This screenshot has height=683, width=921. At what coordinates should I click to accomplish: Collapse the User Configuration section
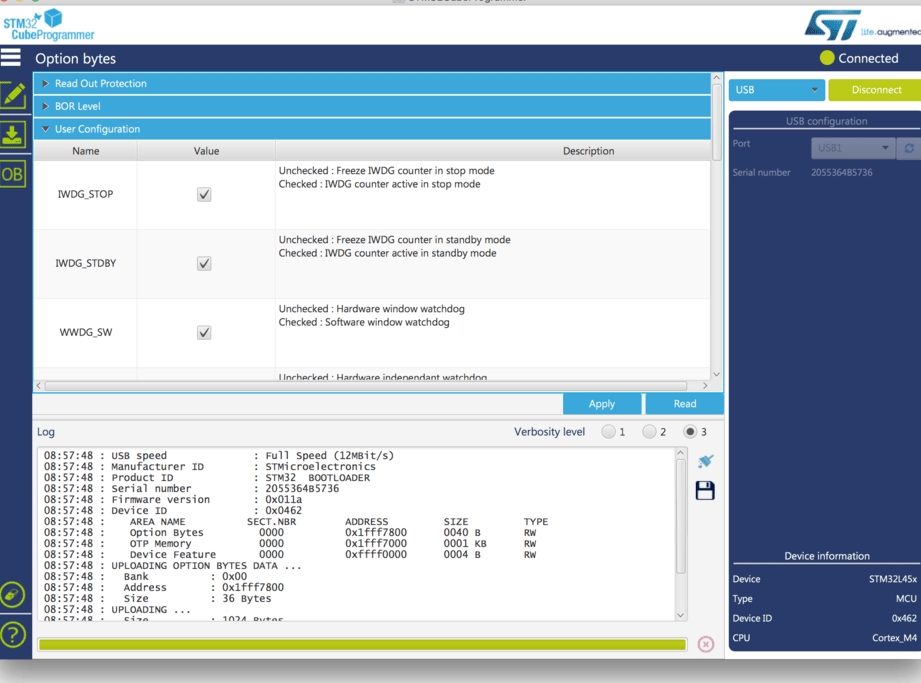pos(372,129)
